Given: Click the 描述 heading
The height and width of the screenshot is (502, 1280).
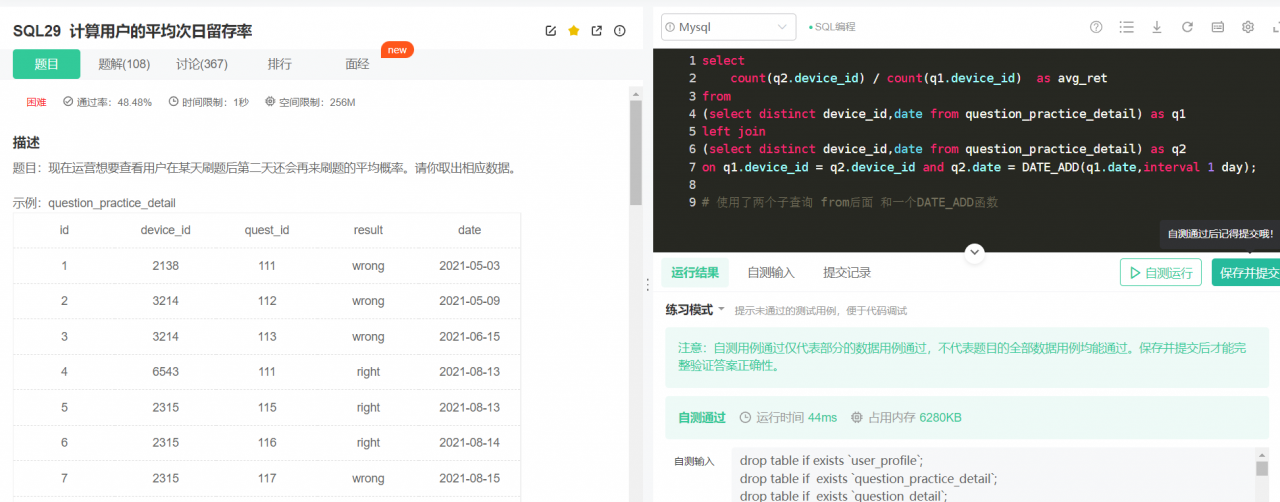Looking at the screenshot, I should coord(26,142).
